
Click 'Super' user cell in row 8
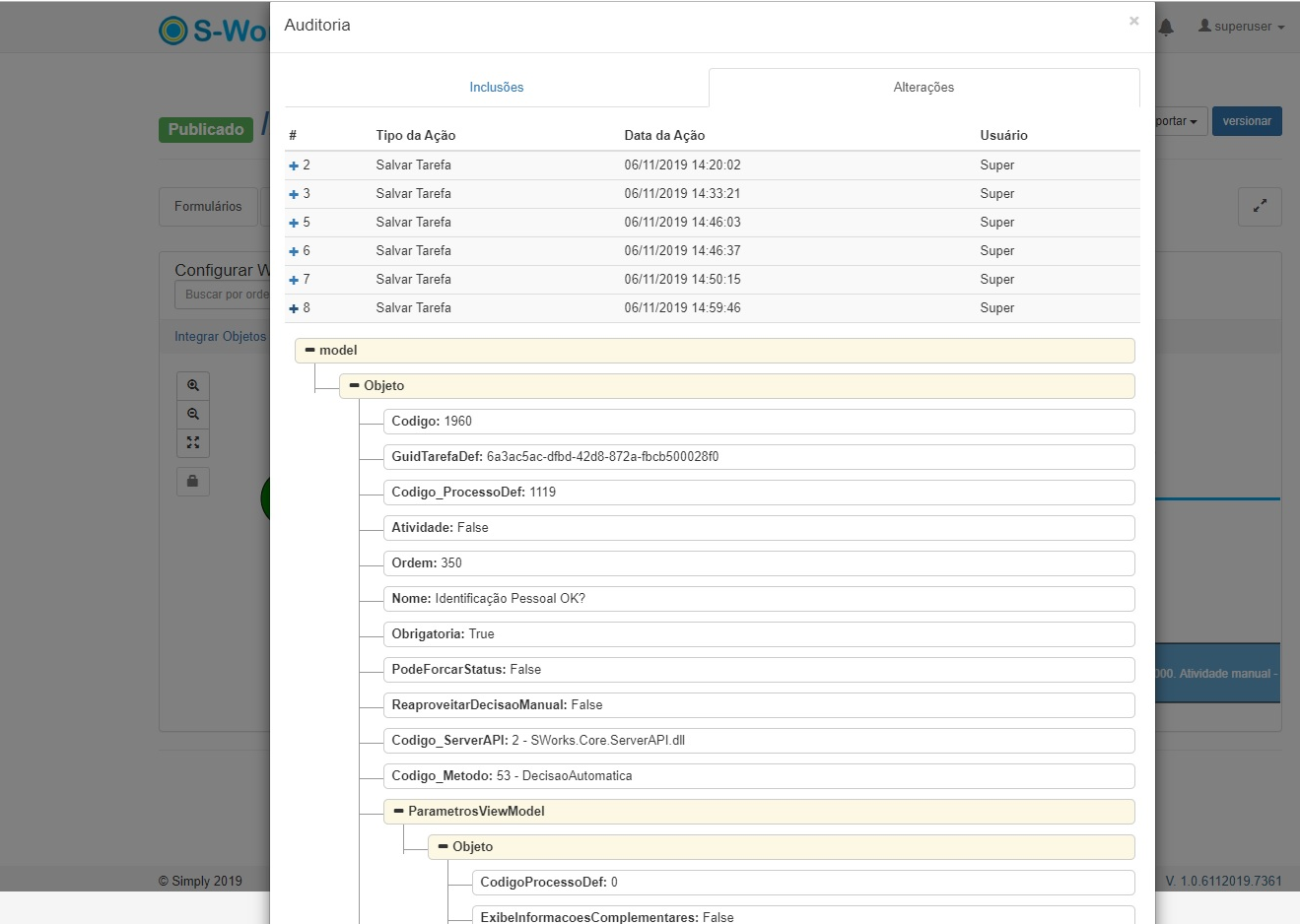tap(996, 308)
